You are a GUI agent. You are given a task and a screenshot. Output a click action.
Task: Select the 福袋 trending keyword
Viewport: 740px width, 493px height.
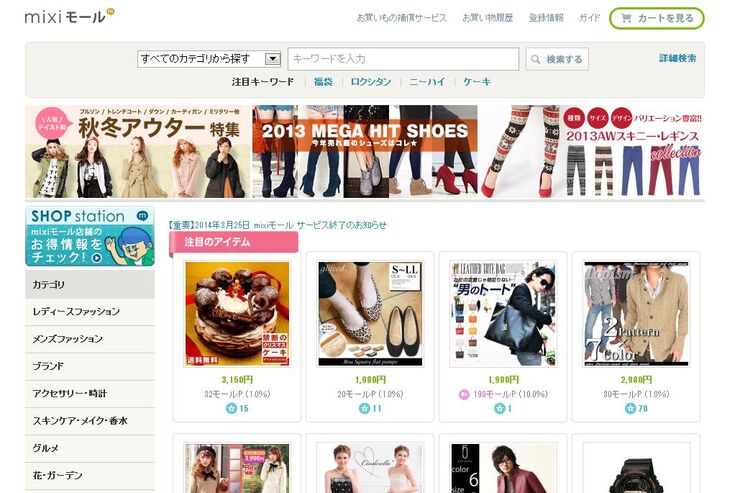tap(323, 82)
